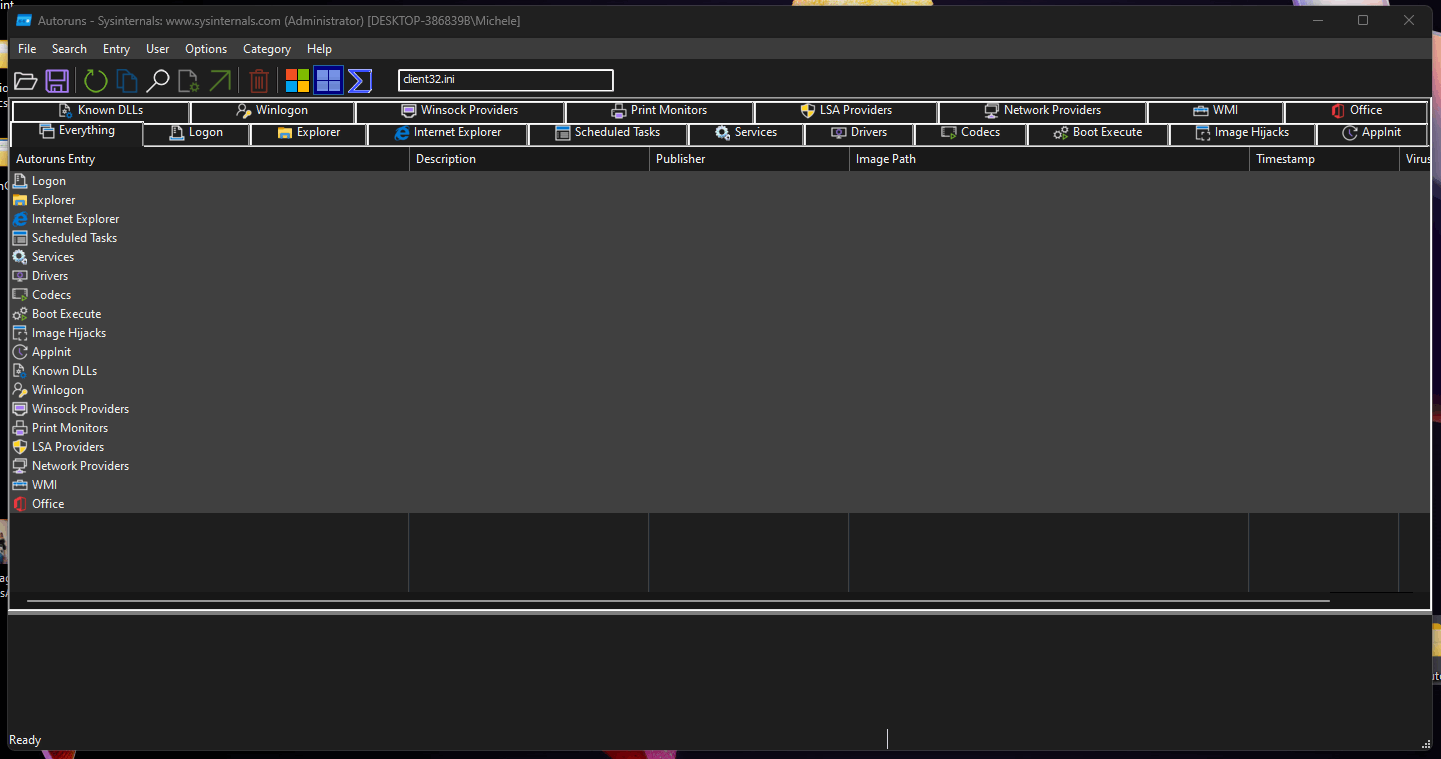1441x759 pixels.
Task: Click the green jump-to-entry arrow
Action: click(x=221, y=80)
